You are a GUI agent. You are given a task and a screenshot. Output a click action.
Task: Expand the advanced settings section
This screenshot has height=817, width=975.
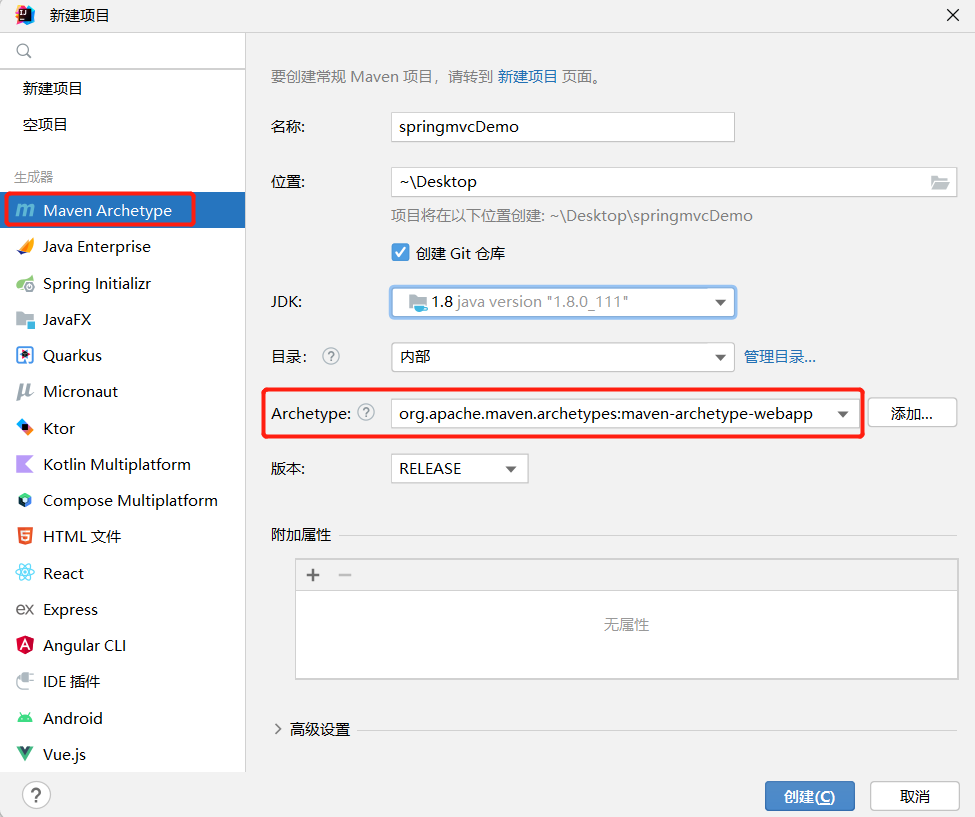[278, 730]
